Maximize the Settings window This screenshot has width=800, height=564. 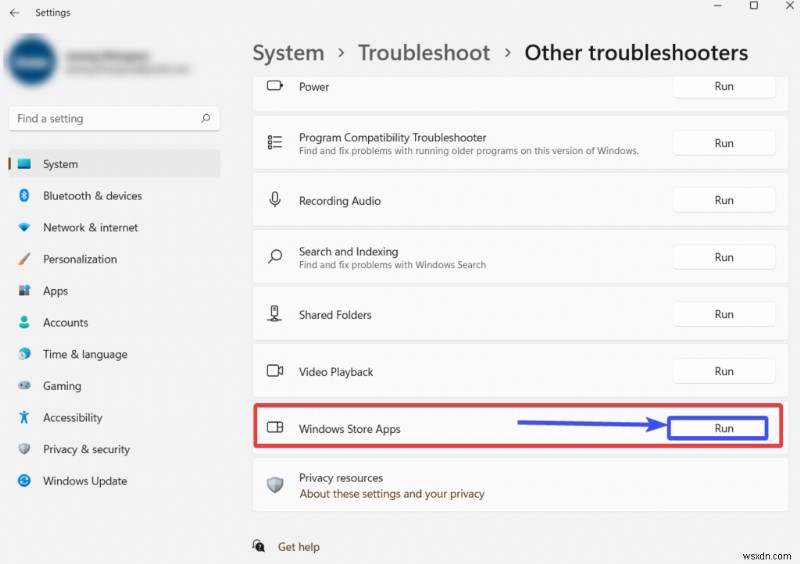click(x=754, y=6)
